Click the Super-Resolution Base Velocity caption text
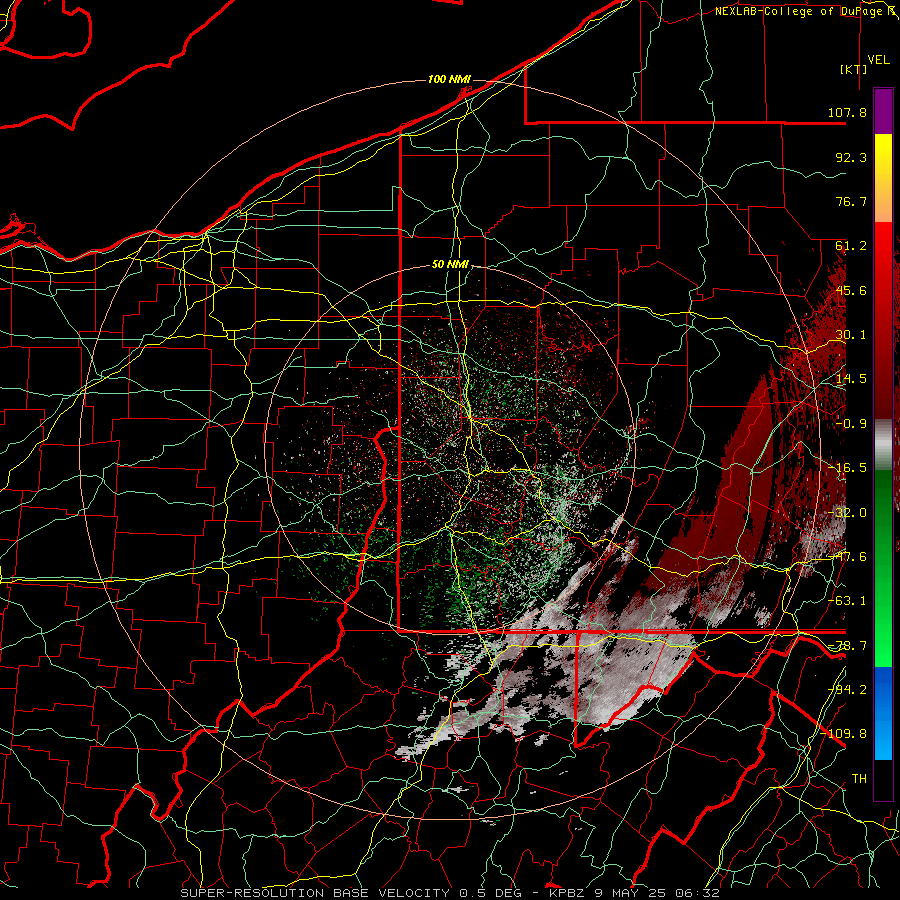Screen dimensions: 900x900 pos(449,893)
